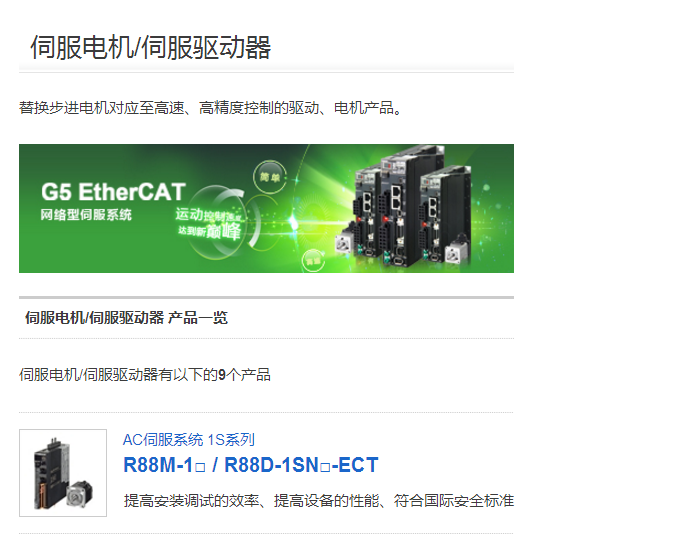
Task: Open the 1S series product thumbnail
Action: [x=63, y=473]
